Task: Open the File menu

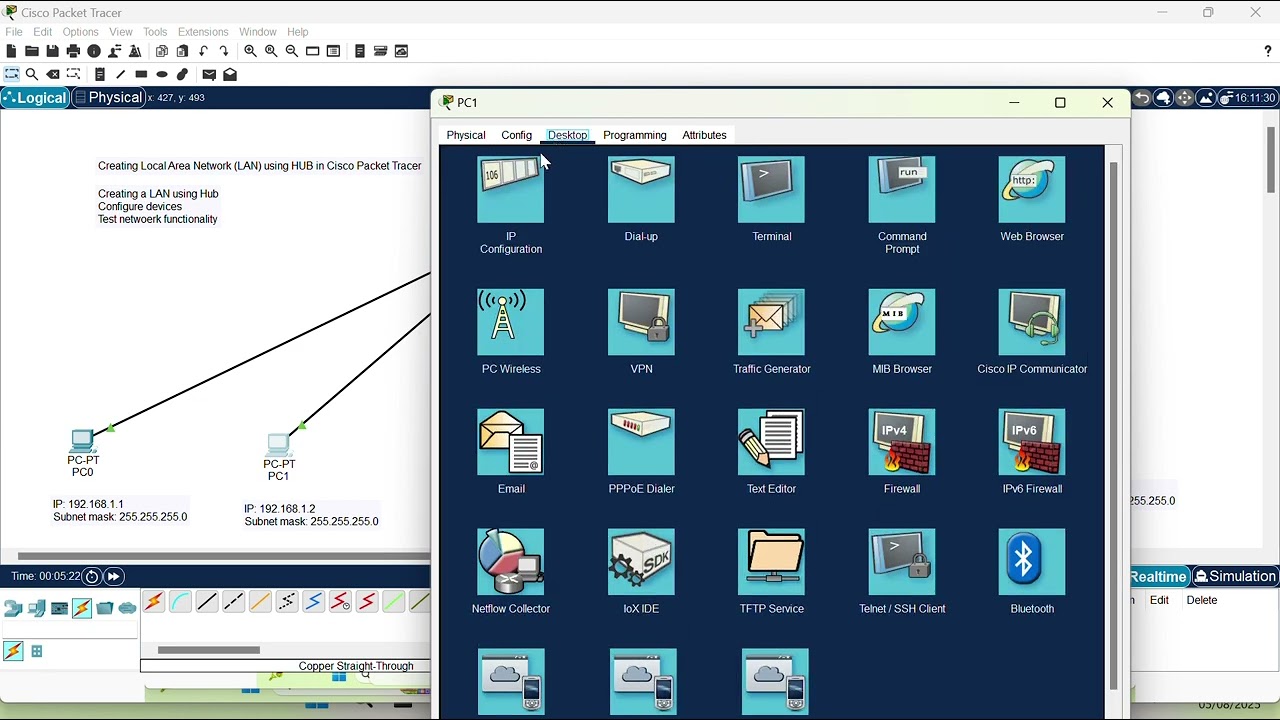Action: (x=14, y=32)
